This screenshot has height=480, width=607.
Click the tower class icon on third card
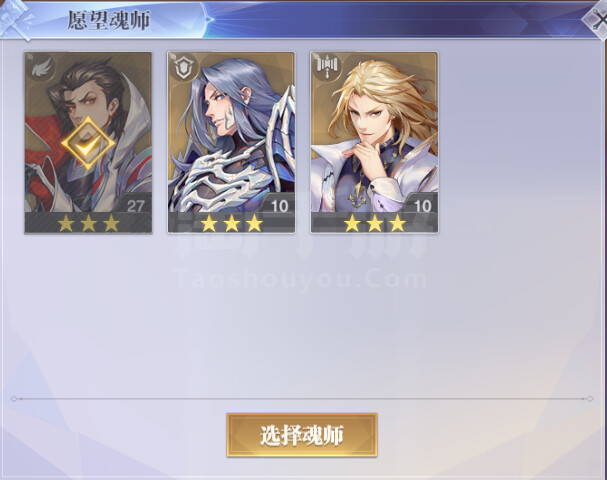(x=327, y=67)
